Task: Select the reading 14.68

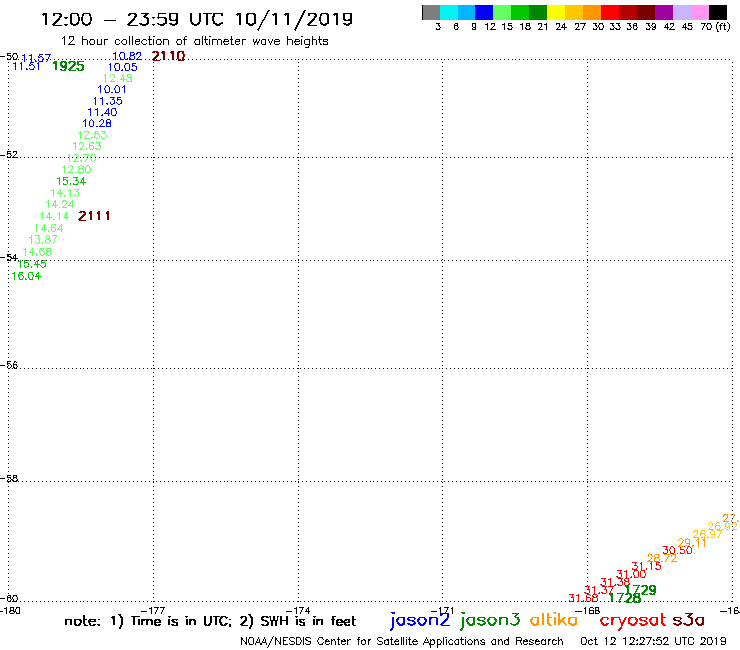Action: [37, 252]
